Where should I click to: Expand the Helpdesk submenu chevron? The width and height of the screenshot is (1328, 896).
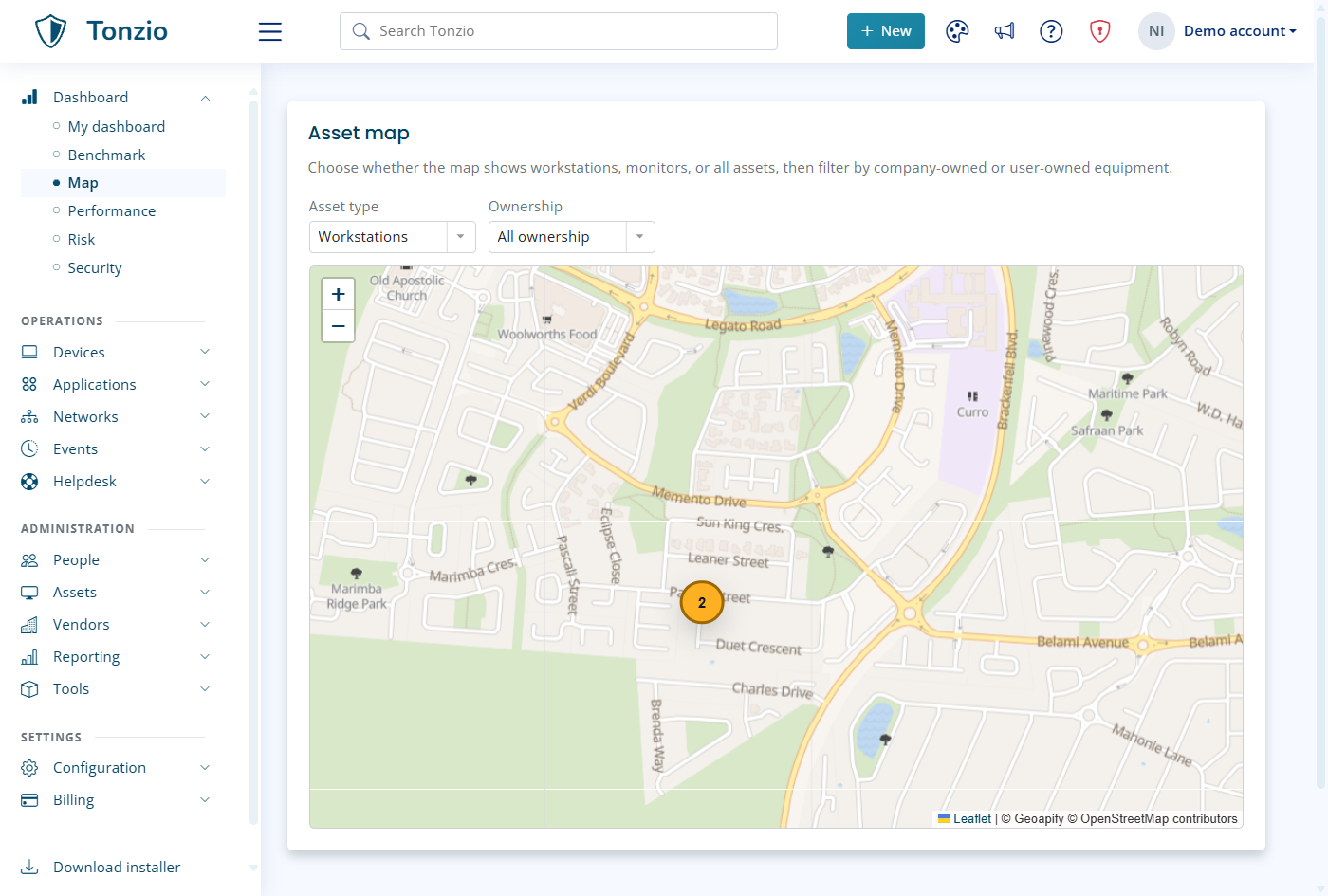click(205, 481)
